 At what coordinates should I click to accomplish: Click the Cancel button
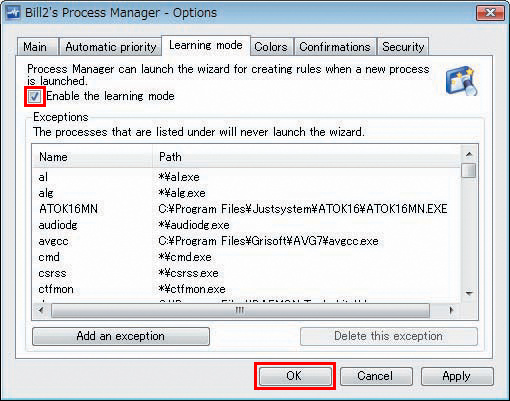(x=376, y=376)
